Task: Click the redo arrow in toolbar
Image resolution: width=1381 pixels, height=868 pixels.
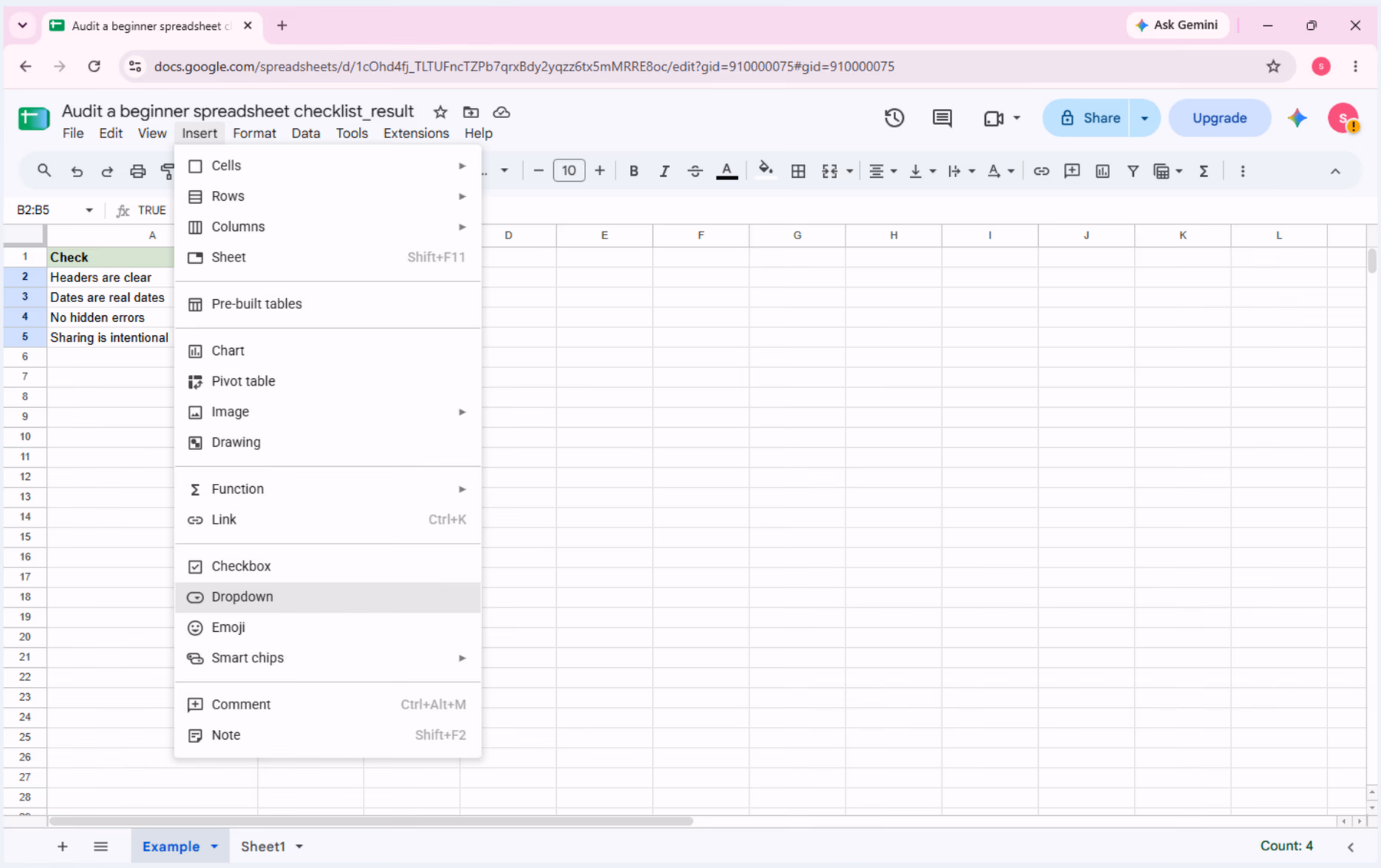Action: tap(107, 171)
